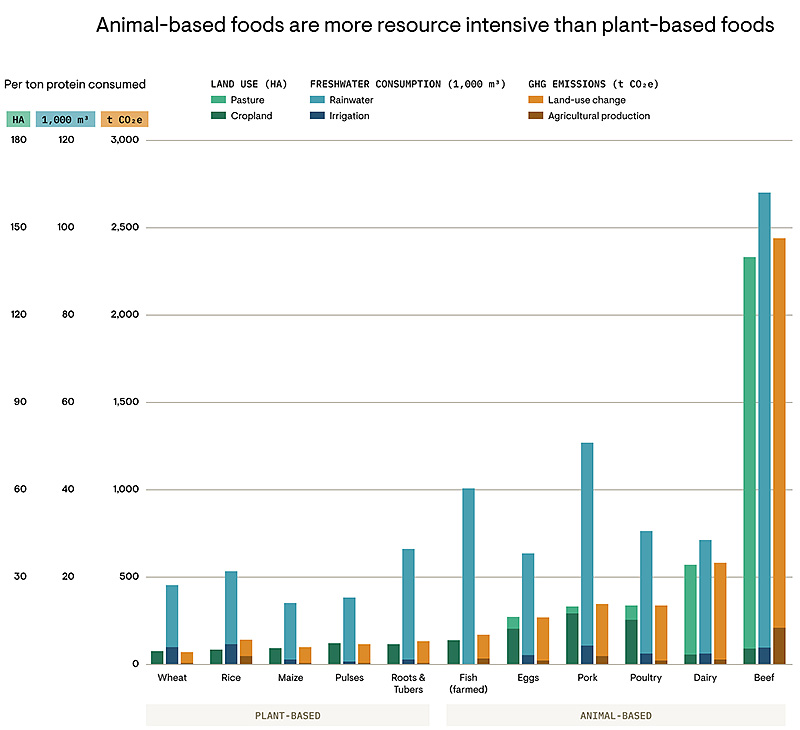This screenshot has width=800, height=730.
Task: Click the orange t CO₂e unit badge
Action: (x=125, y=120)
